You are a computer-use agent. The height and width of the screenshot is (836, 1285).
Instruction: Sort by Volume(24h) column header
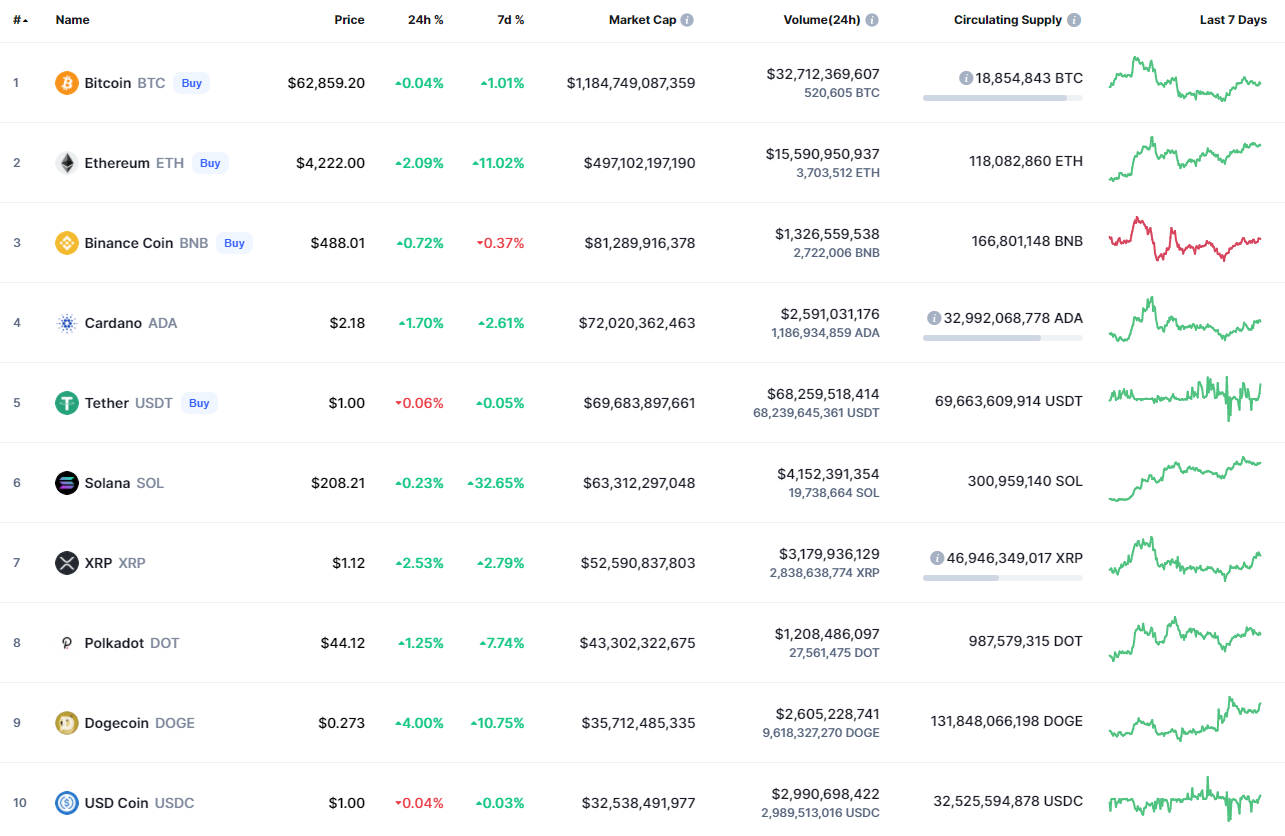click(822, 20)
